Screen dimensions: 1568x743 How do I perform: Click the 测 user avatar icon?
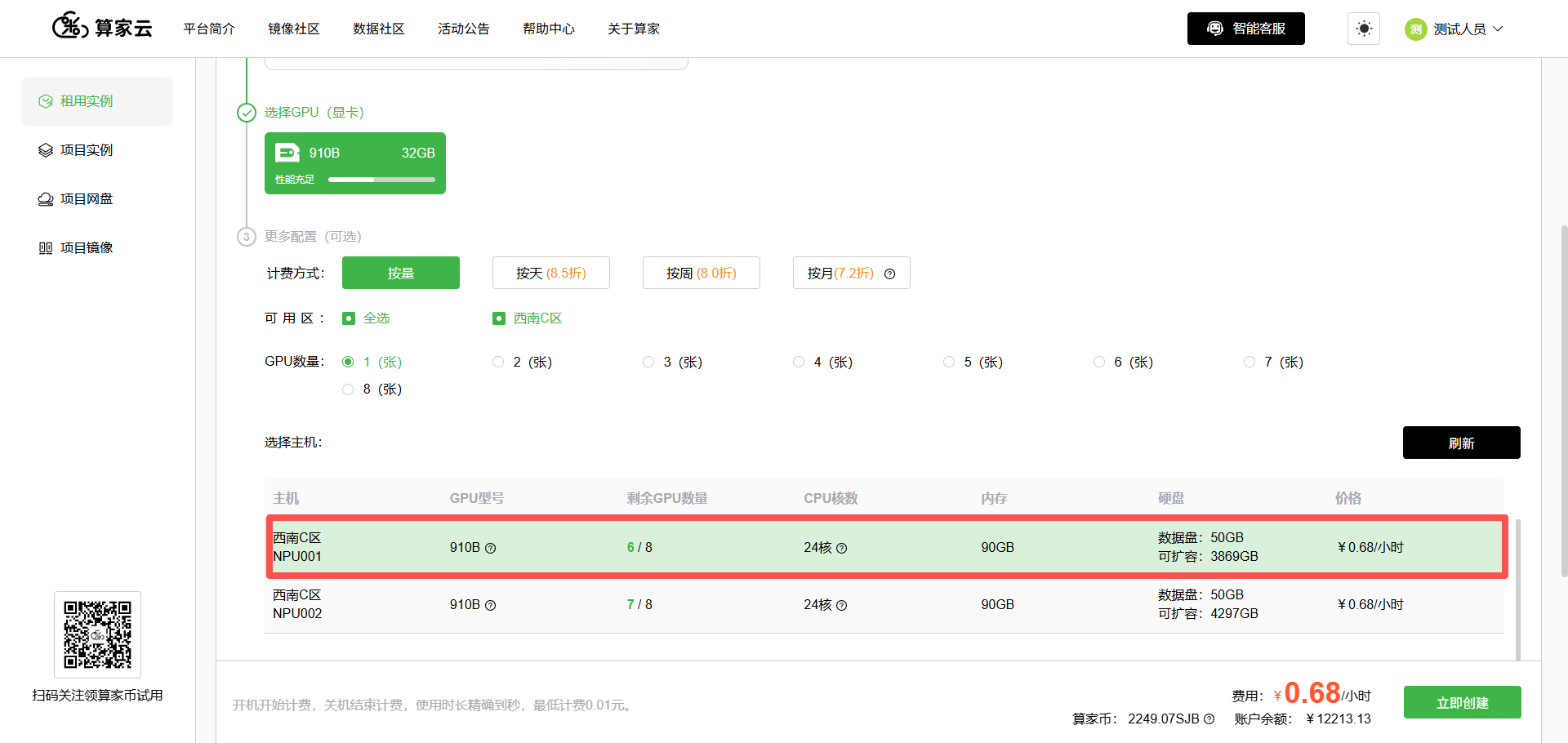pyautogui.click(x=1416, y=29)
